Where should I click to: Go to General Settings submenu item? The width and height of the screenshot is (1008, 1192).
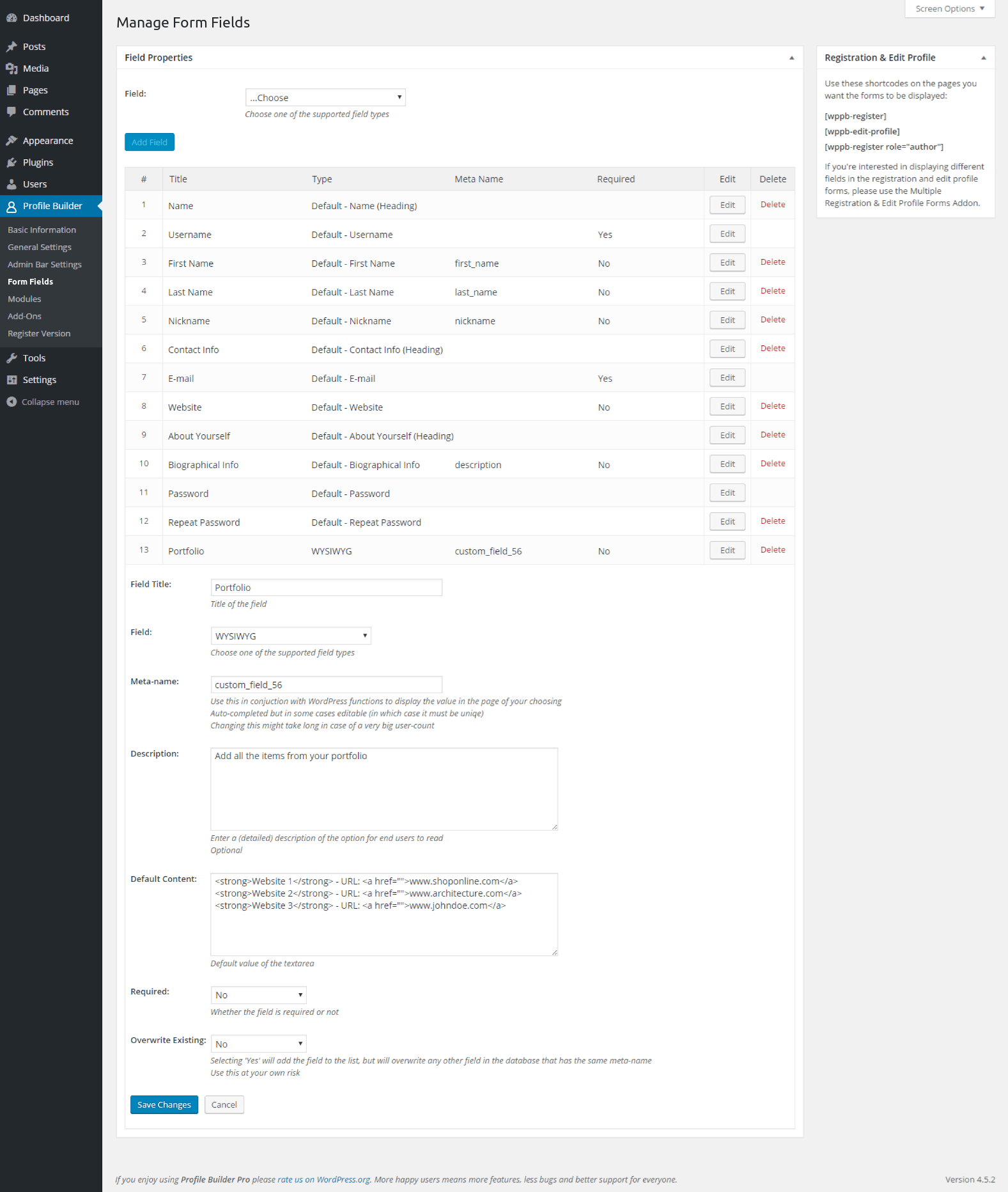(x=40, y=247)
